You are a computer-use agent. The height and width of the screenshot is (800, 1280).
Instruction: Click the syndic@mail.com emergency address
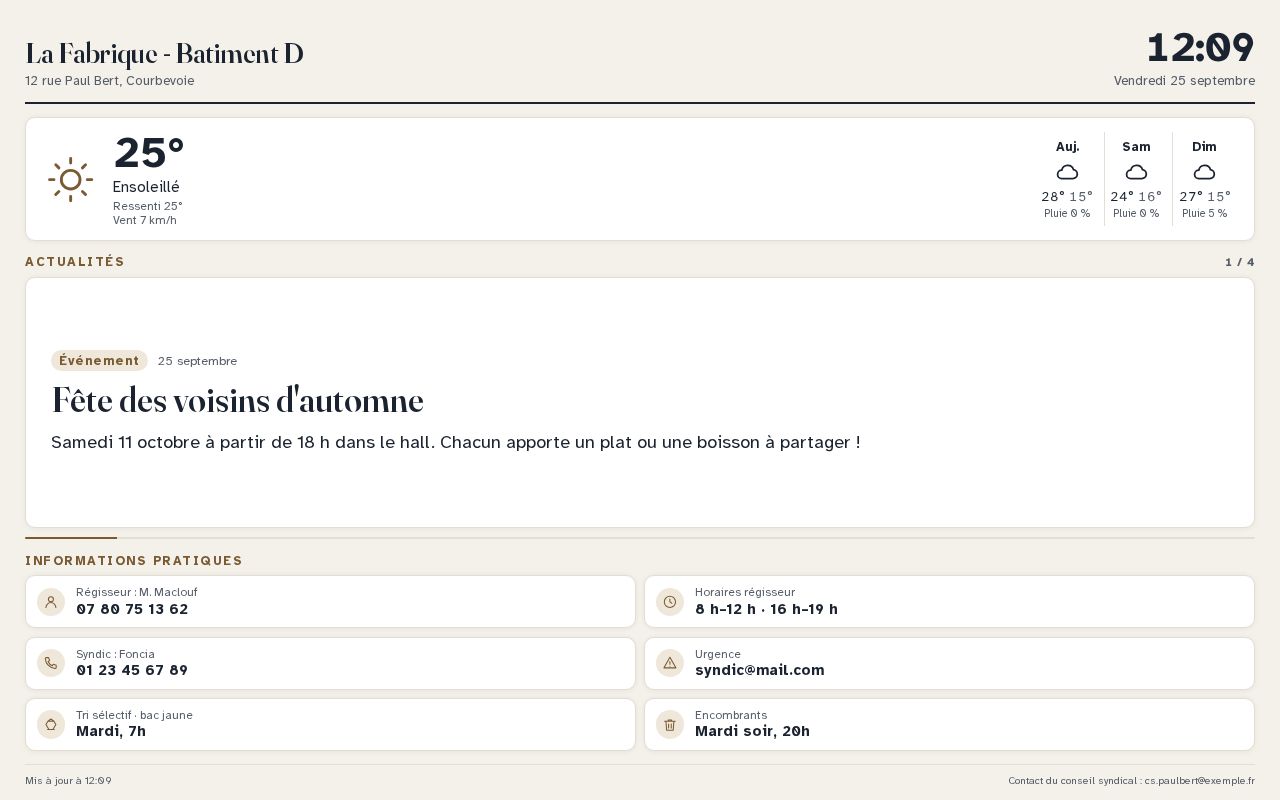[x=760, y=670]
